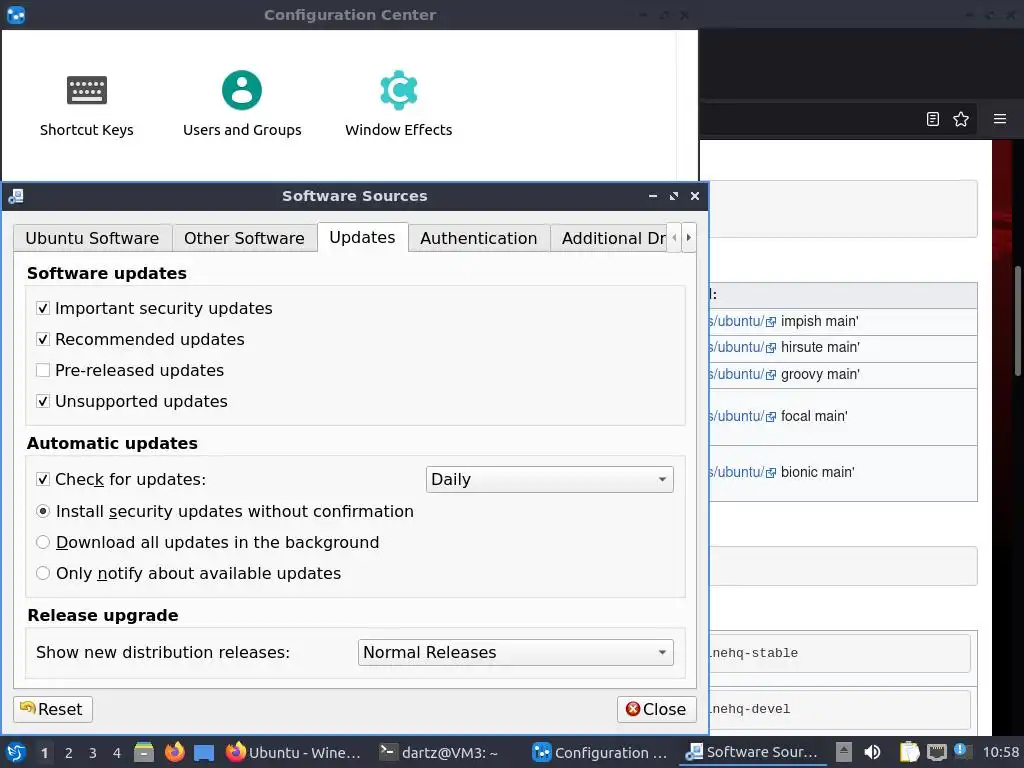Click external link icon beside focal main
The width and height of the screenshot is (1024, 768).
pyautogui.click(x=771, y=417)
